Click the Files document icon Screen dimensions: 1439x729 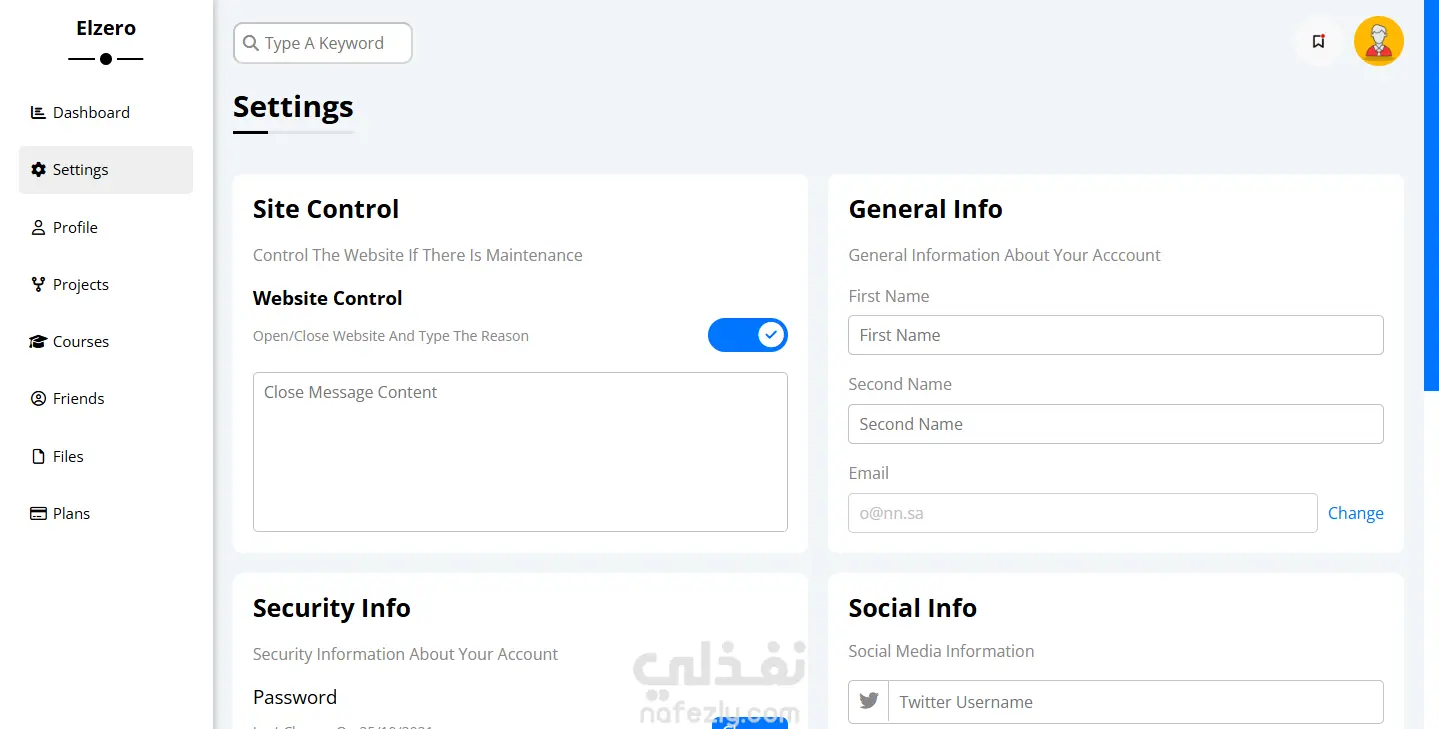(38, 457)
